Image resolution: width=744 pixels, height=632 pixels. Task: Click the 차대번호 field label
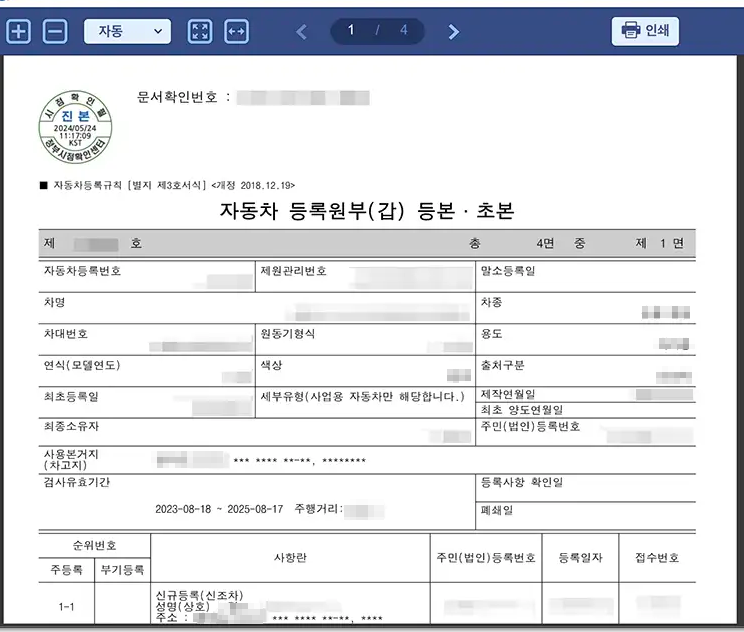pos(65,334)
